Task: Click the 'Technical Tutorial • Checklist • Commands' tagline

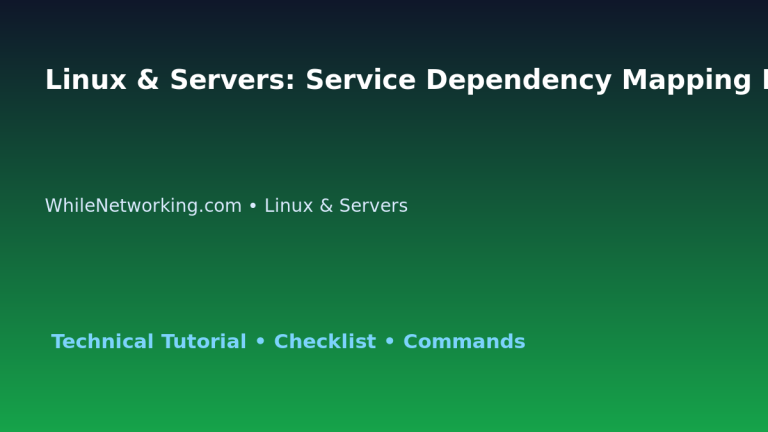Action: (288, 341)
